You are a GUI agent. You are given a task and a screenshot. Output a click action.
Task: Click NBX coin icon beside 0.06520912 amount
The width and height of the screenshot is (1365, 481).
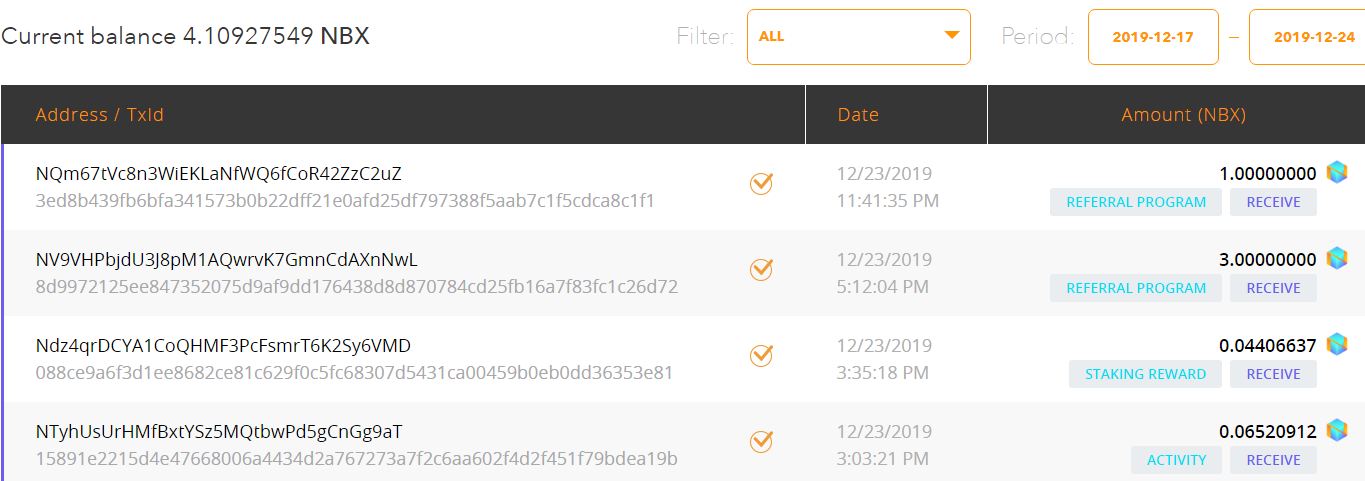pos(1337,431)
